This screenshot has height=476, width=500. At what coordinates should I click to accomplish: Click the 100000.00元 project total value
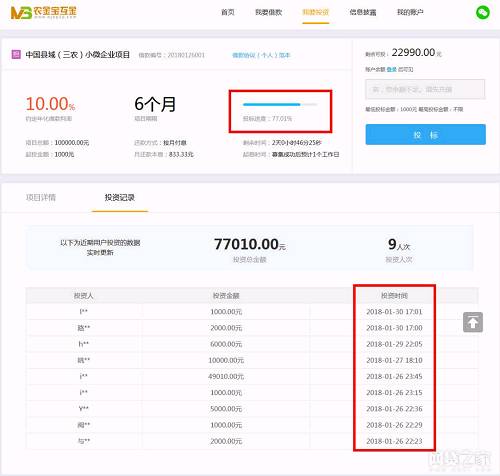coord(72,143)
